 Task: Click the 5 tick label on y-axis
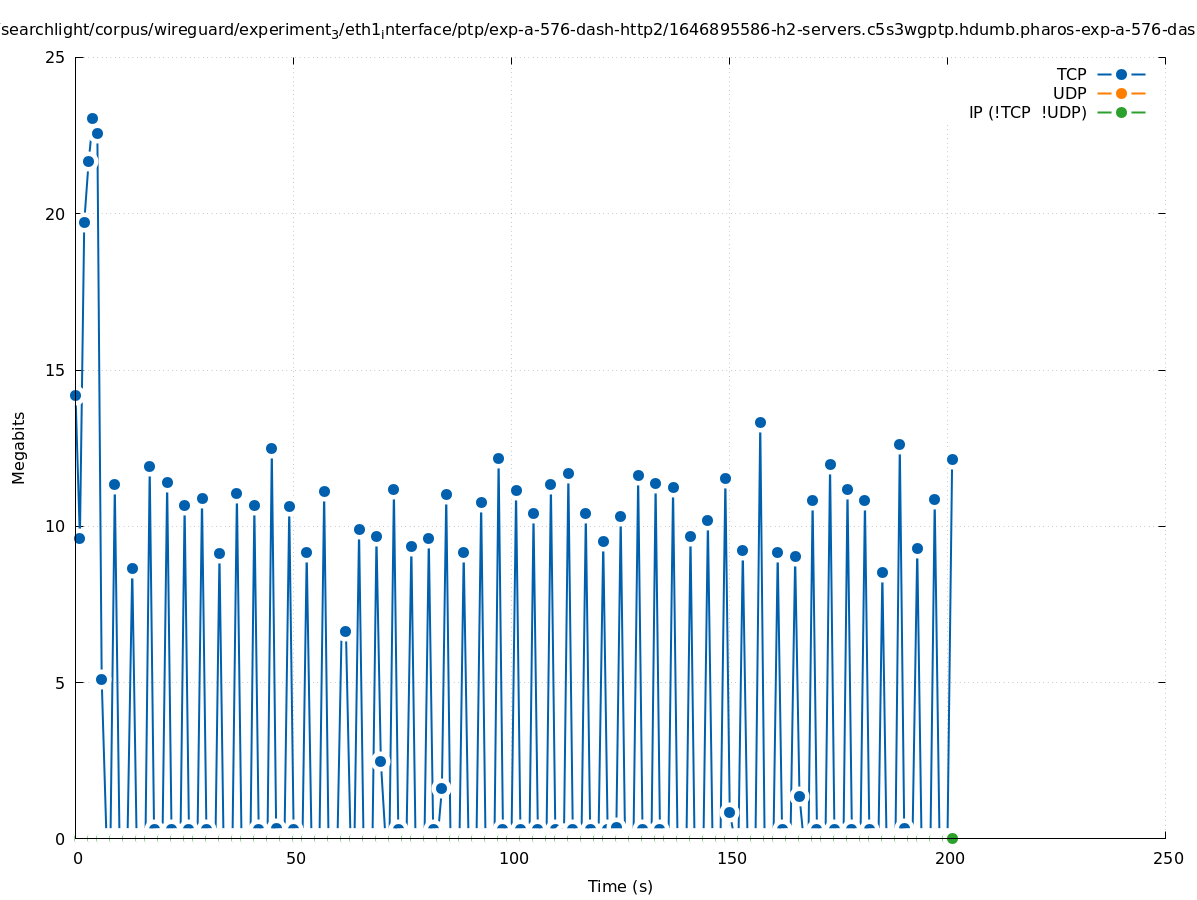[60, 683]
